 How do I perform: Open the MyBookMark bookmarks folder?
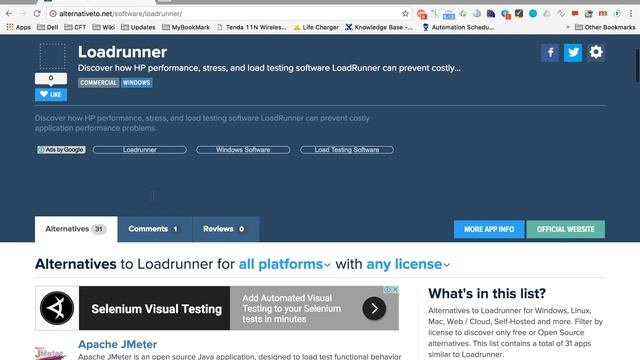(x=186, y=27)
